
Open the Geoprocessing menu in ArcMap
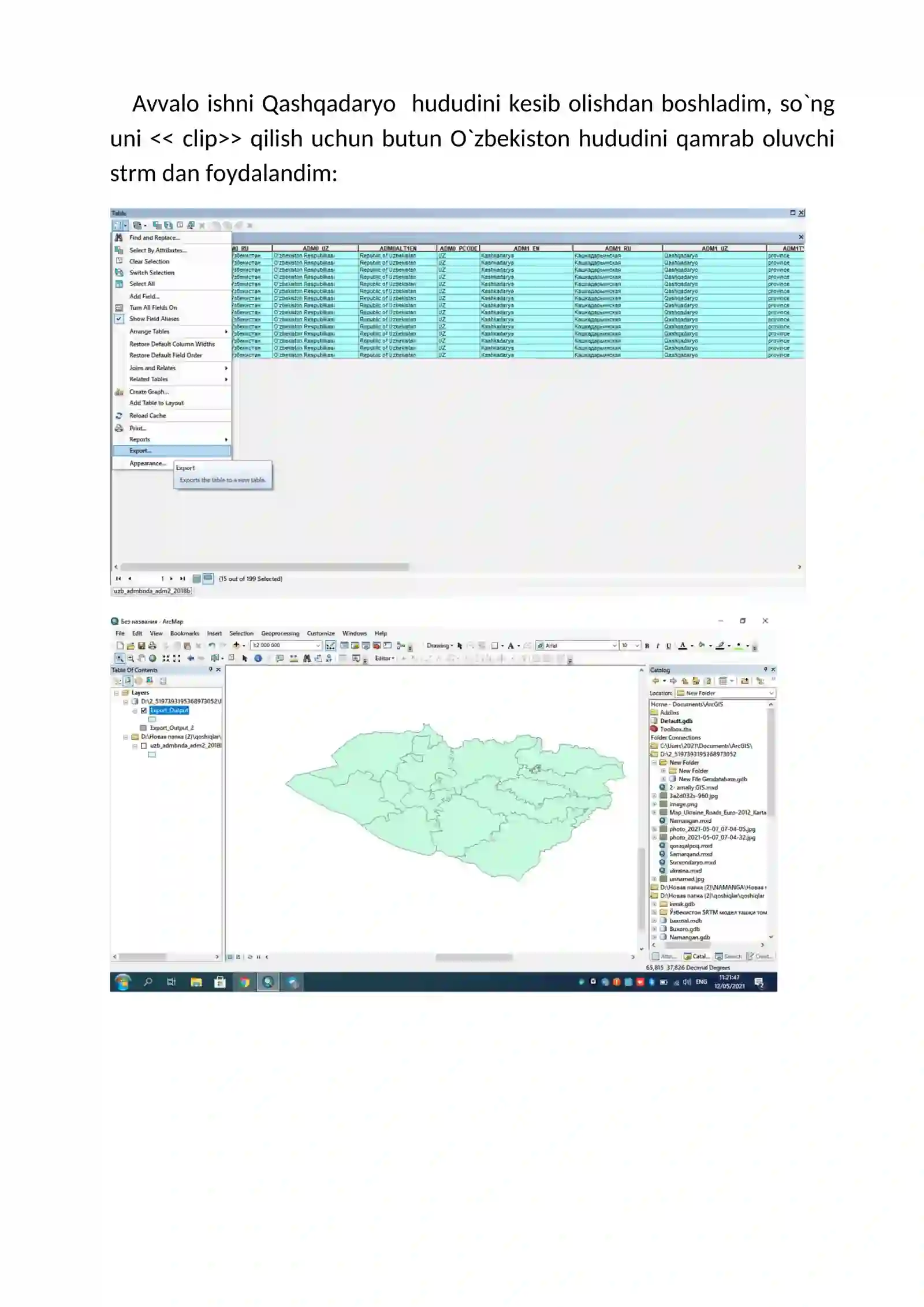tap(280, 633)
